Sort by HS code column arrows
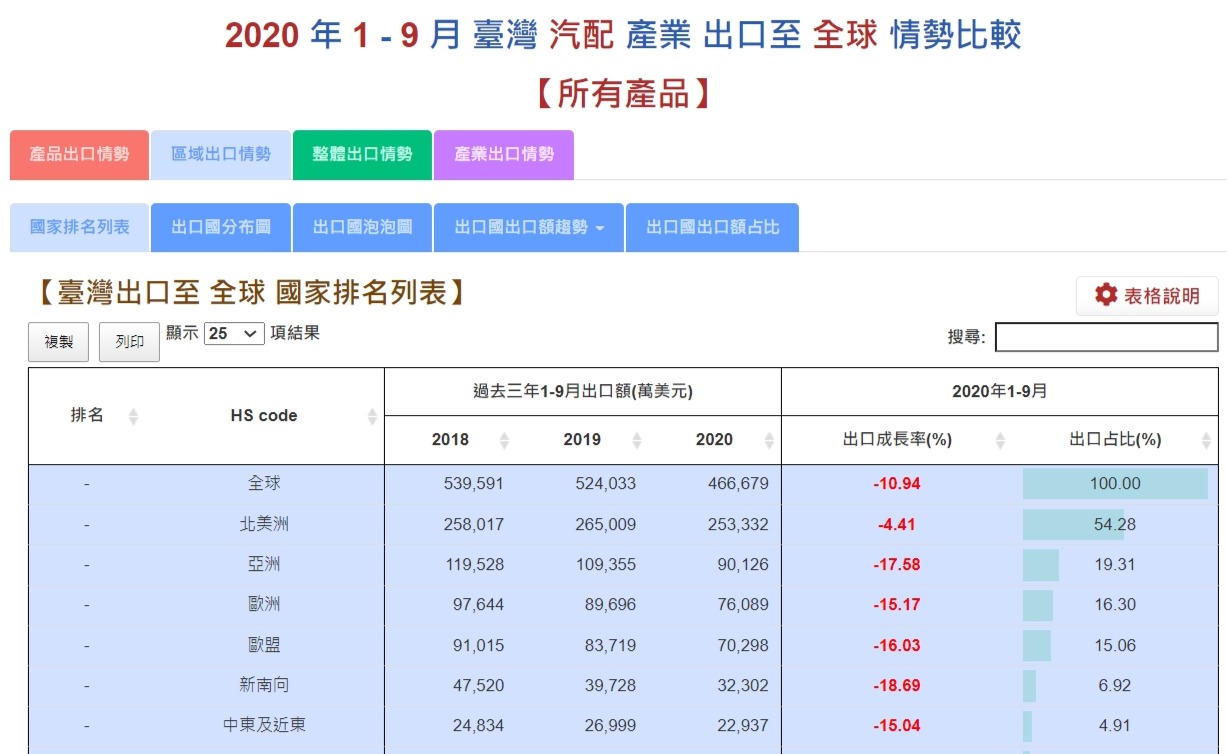The image size is (1227, 754). 372,416
